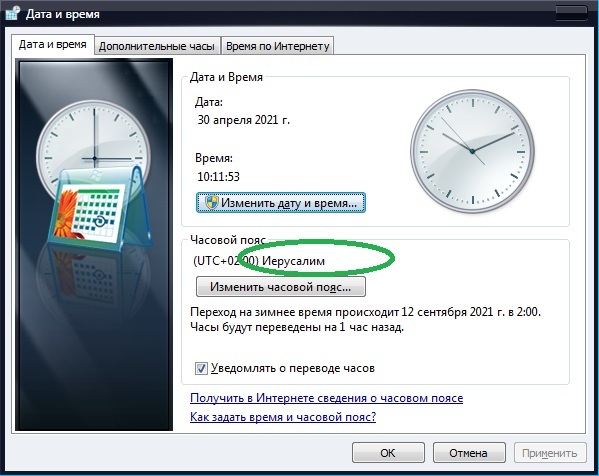Viewport: 599px width, 476px height.
Task: Click the text Часы будут переведены на 1 час назад
Action: tap(297, 327)
